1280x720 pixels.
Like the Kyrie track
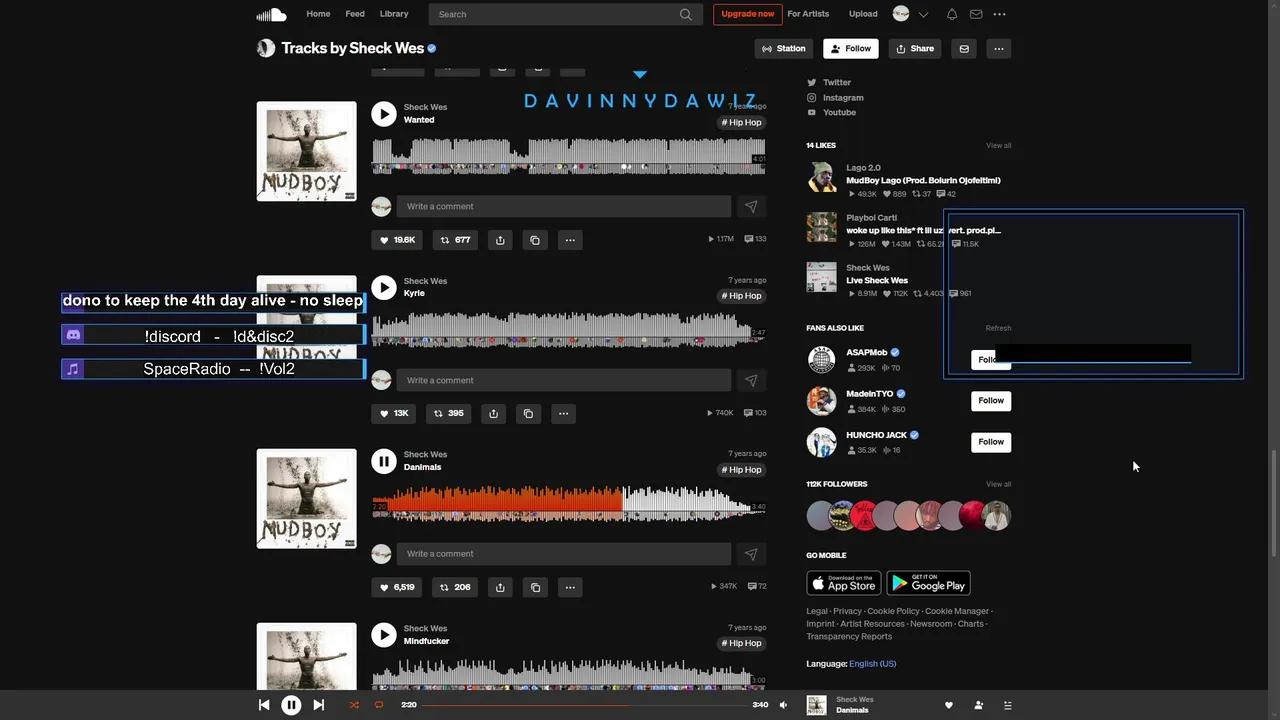pos(394,413)
